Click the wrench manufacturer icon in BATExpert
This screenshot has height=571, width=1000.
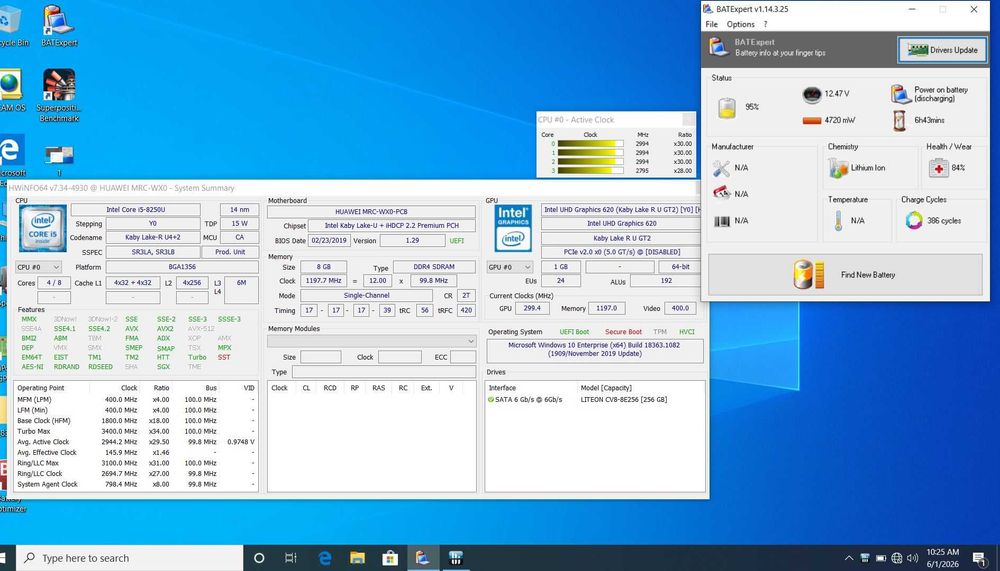721,168
